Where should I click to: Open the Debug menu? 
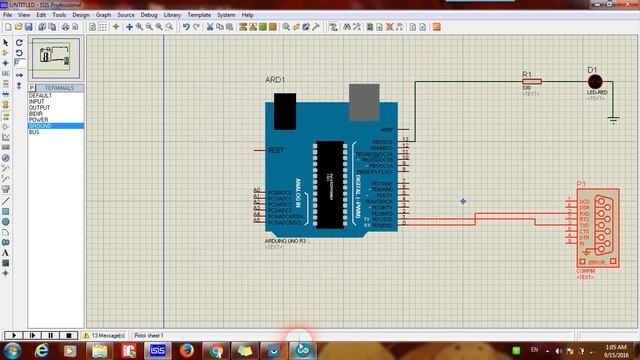(149, 15)
